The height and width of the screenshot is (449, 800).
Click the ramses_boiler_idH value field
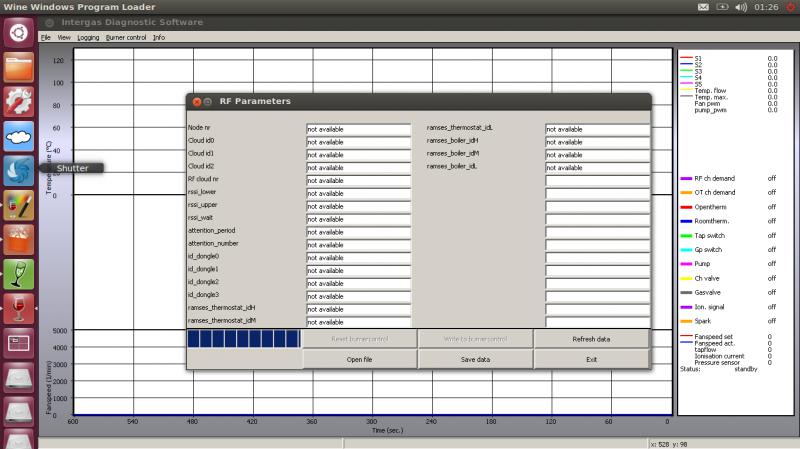point(597,142)
